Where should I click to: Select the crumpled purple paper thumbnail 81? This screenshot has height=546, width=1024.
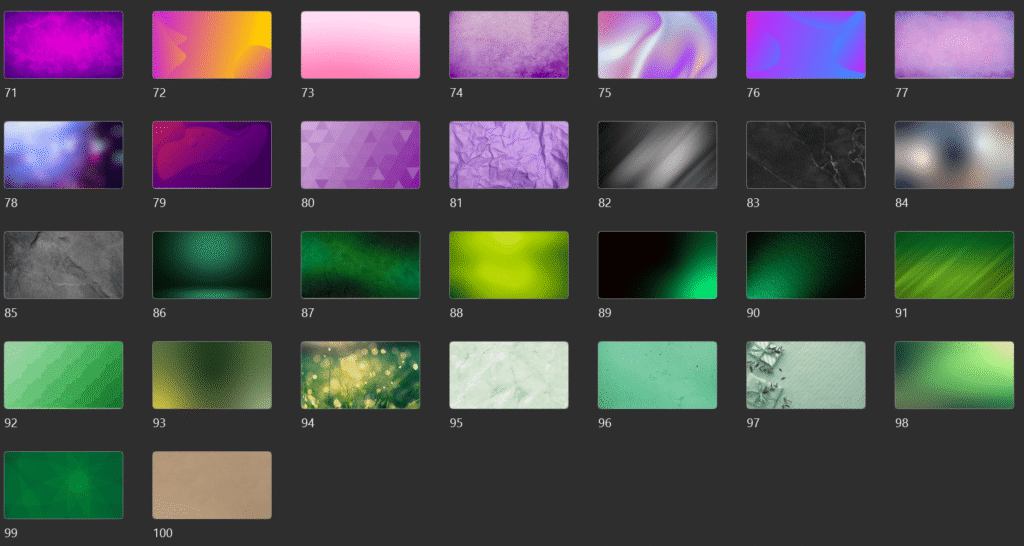509,155
